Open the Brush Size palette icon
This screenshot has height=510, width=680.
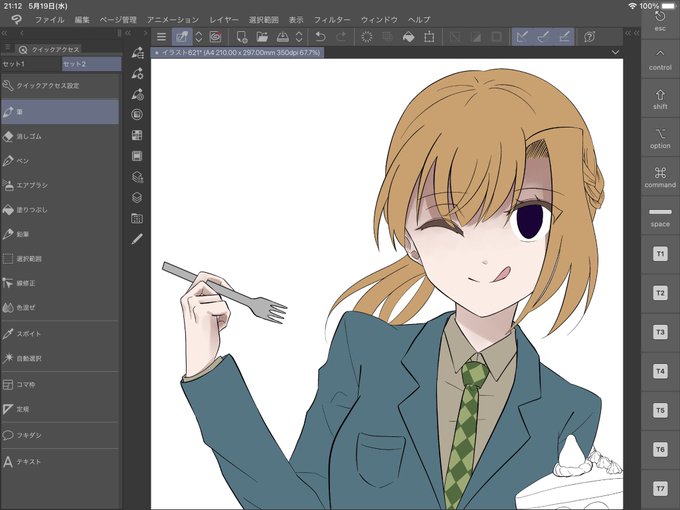[137, 94]
